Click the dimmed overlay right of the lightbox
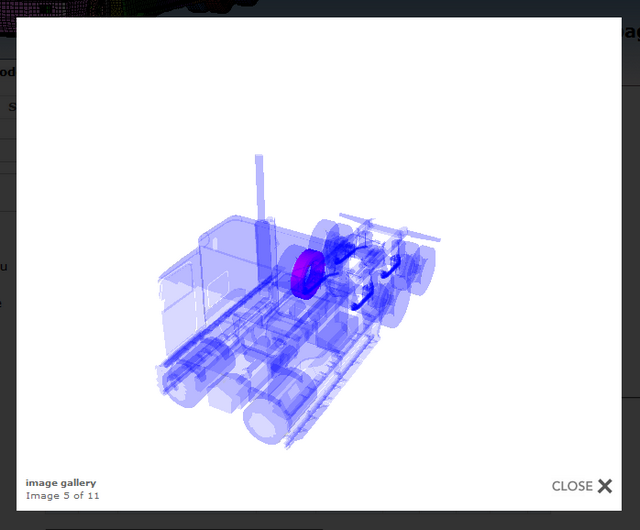 (631, 300)
